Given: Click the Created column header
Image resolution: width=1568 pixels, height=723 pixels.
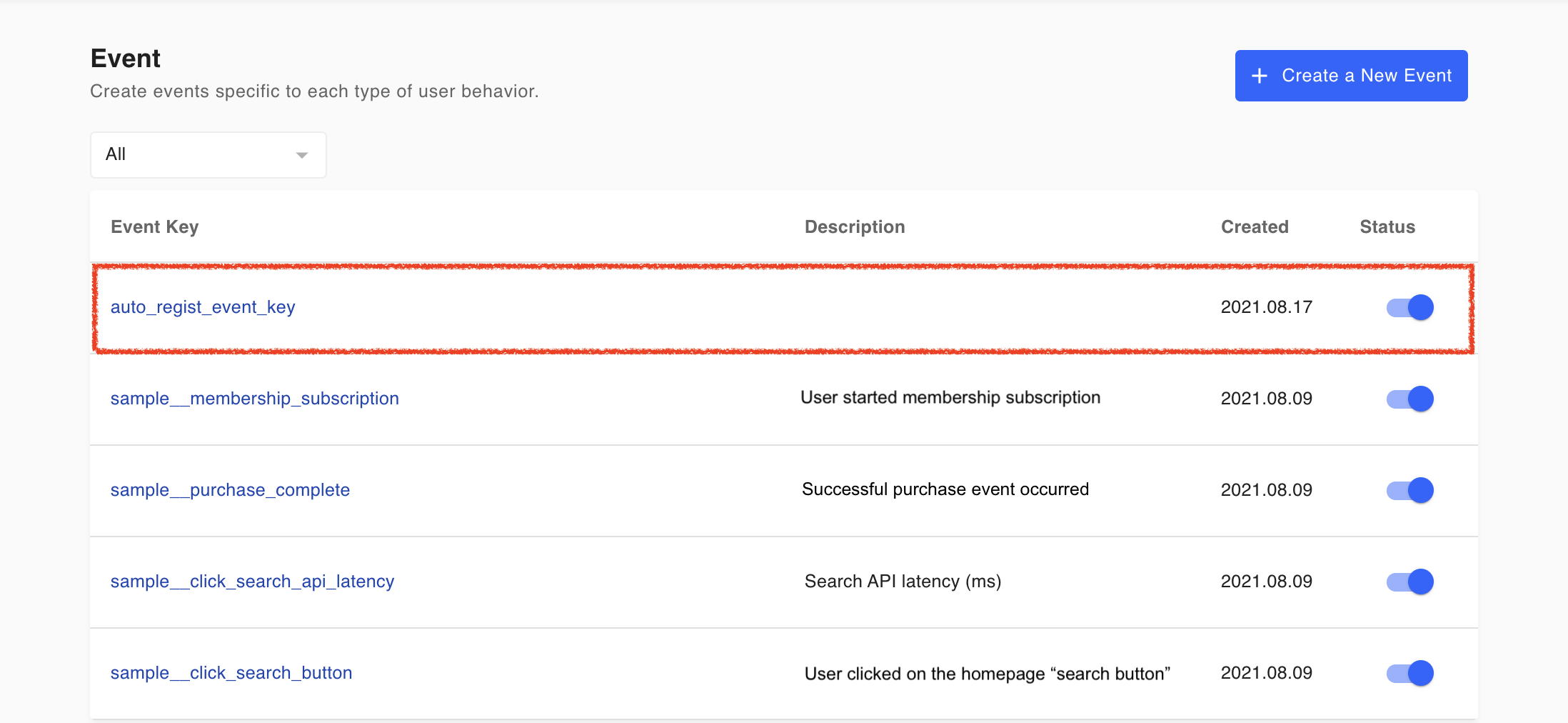Looking at the screenshot, I should [1255, 227].
